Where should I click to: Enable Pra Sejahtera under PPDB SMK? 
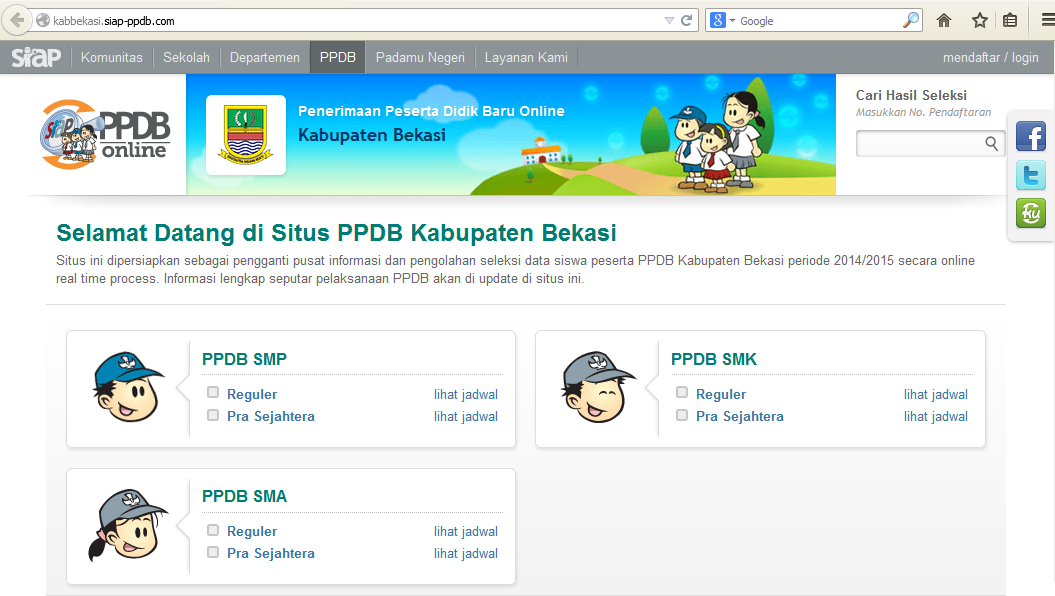coord(681,416)
